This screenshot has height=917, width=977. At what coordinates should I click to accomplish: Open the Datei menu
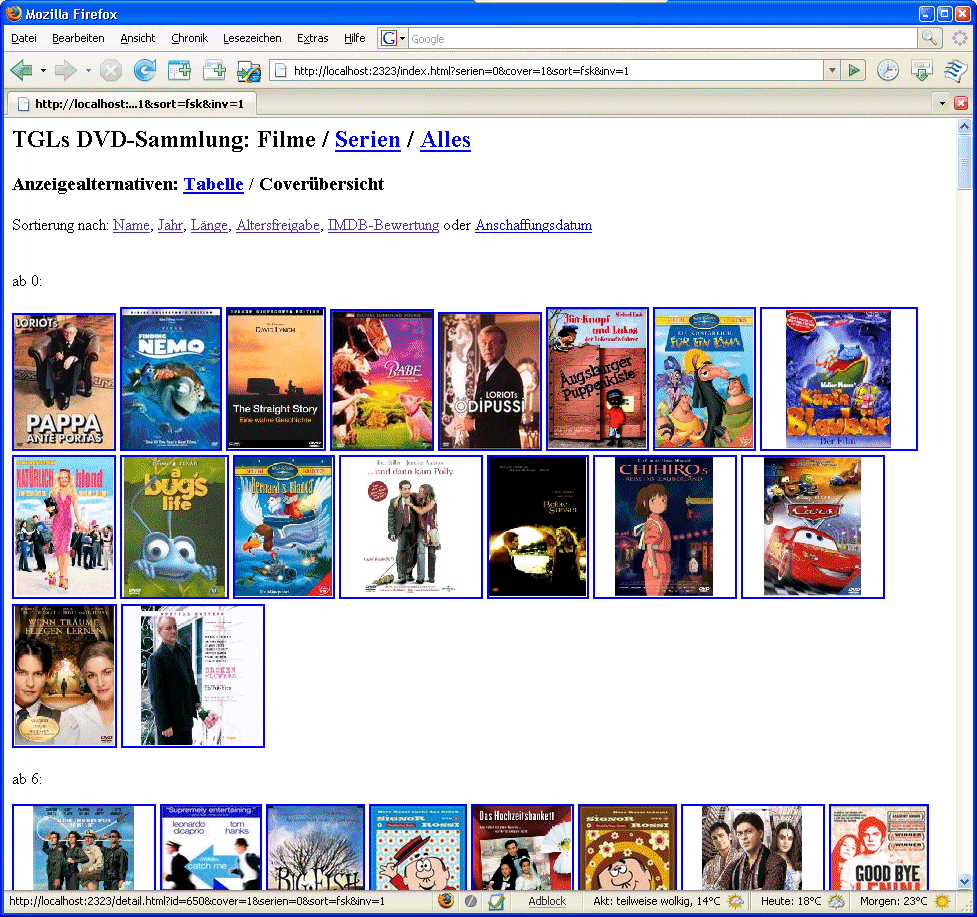[x=24, y=38]
